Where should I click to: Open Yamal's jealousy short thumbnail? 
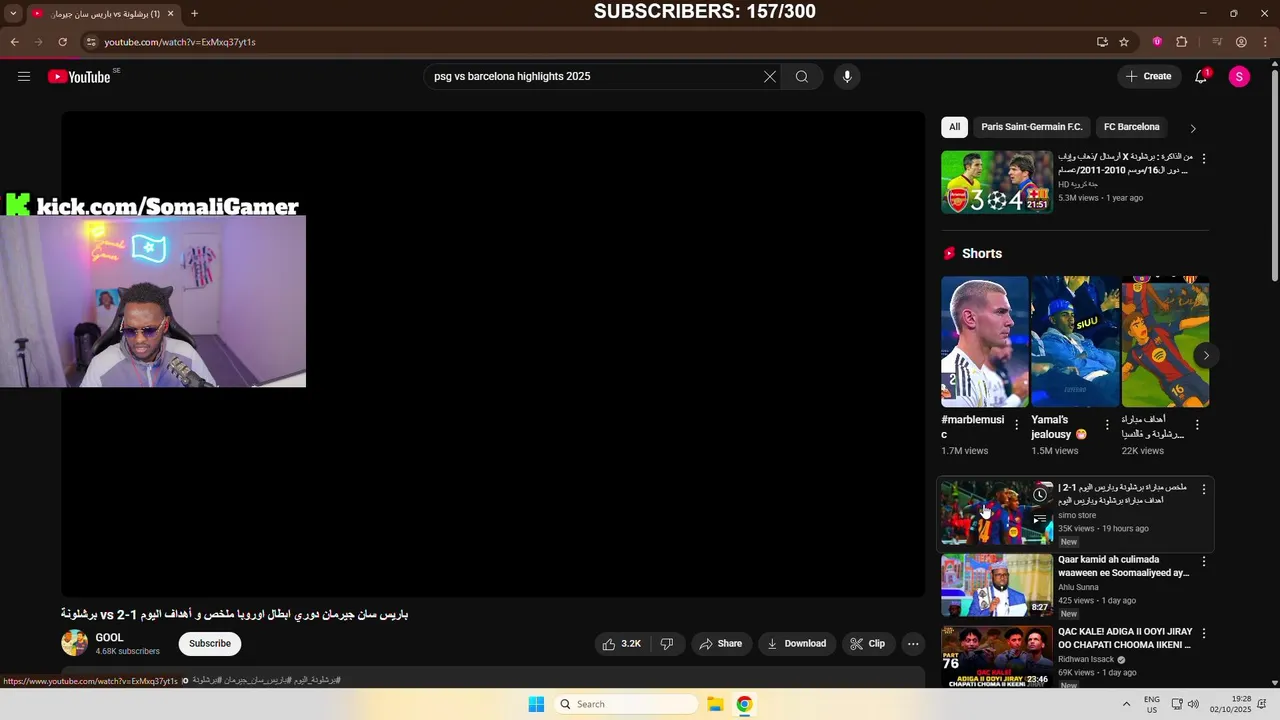1075,342
